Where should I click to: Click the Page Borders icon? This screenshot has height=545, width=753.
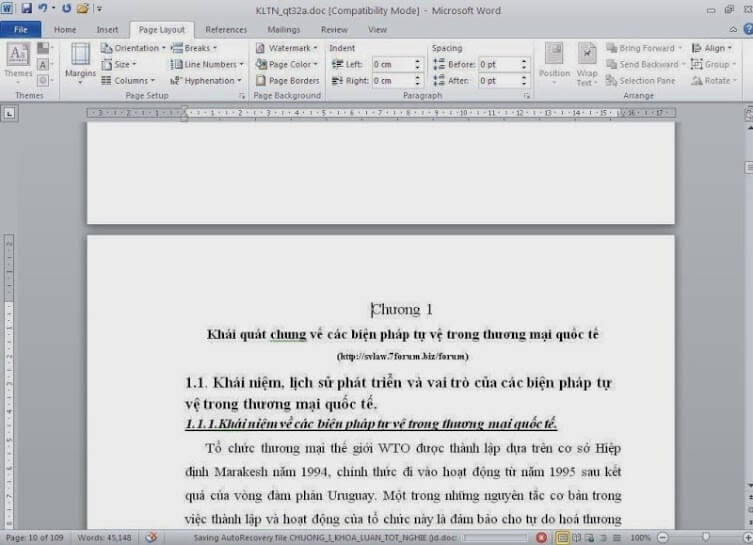coord(287,80)
